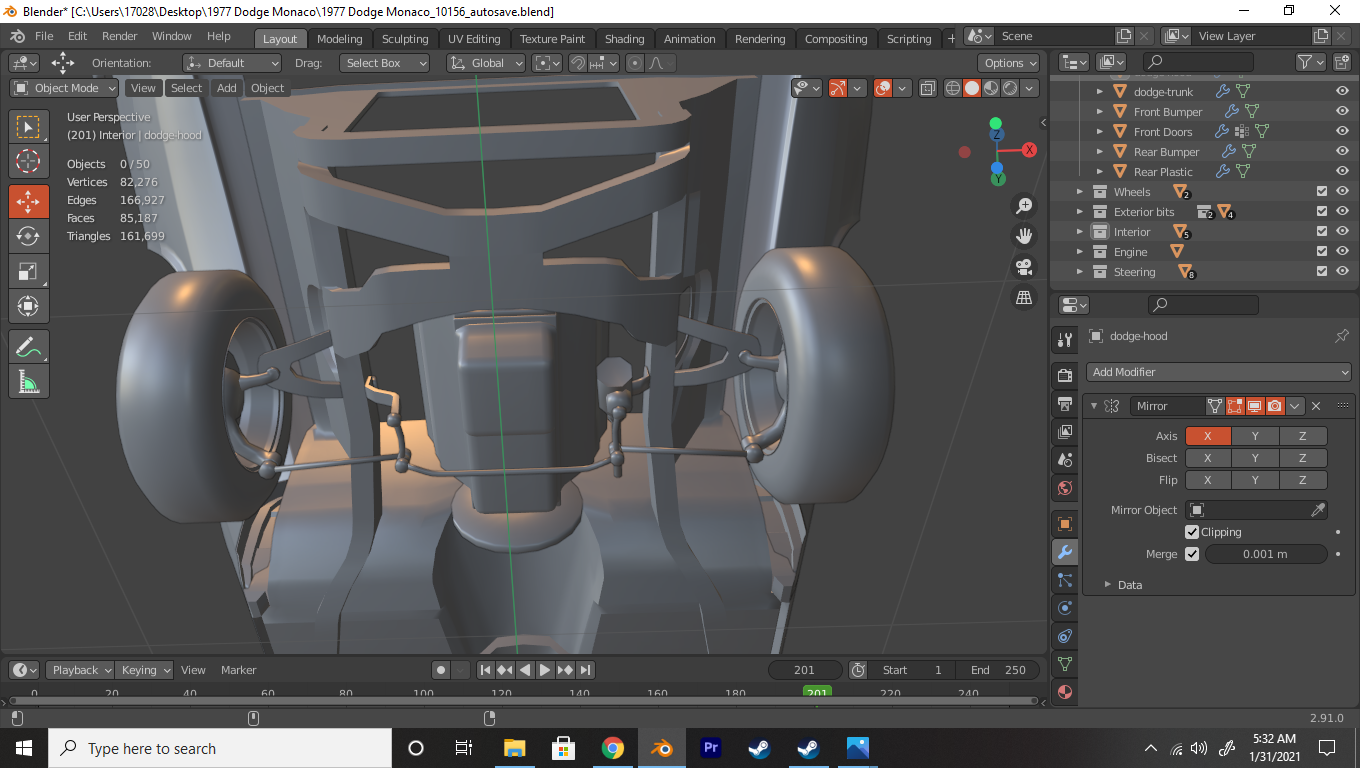Screen dimensions: 1360x768
Task: Open the Object properties tab
Action: point(1065,524)
